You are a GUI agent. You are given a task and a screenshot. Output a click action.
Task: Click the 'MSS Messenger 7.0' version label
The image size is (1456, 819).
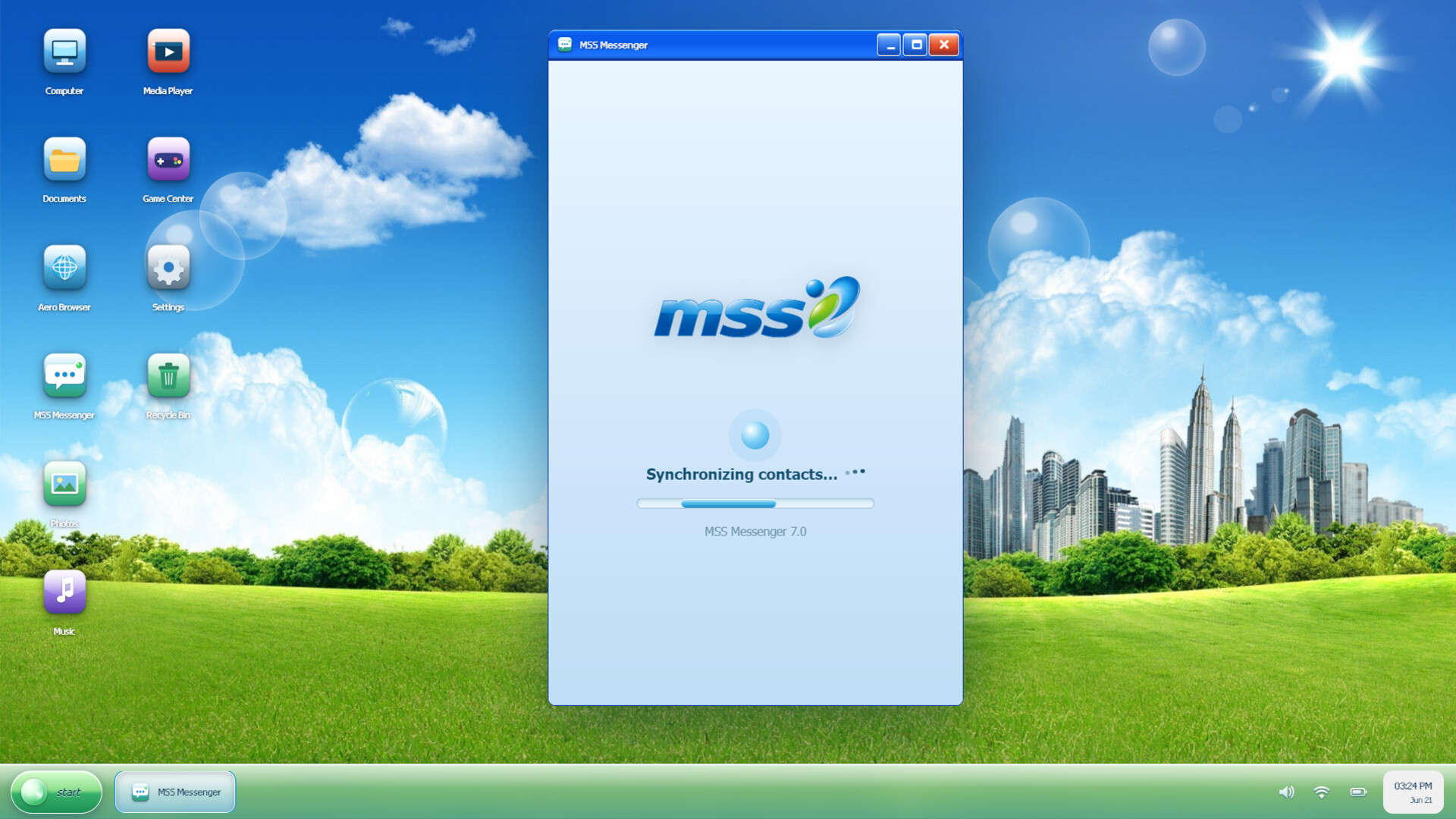[x=755, y=532]
